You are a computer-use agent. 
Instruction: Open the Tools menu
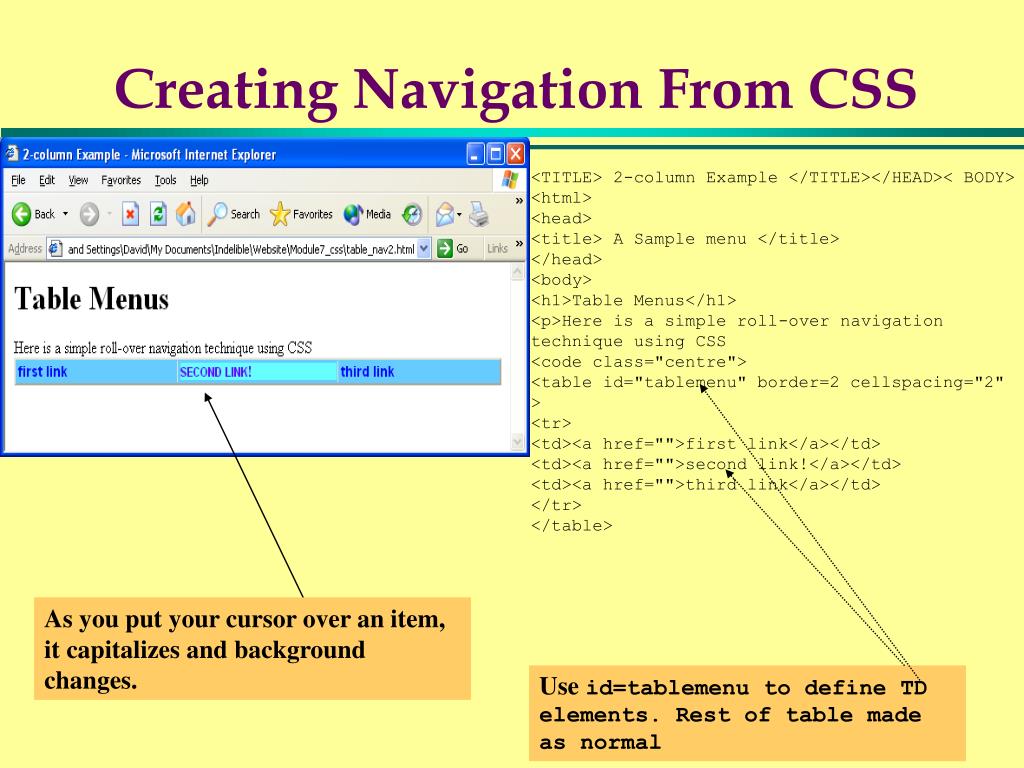[x=165, y=180]
